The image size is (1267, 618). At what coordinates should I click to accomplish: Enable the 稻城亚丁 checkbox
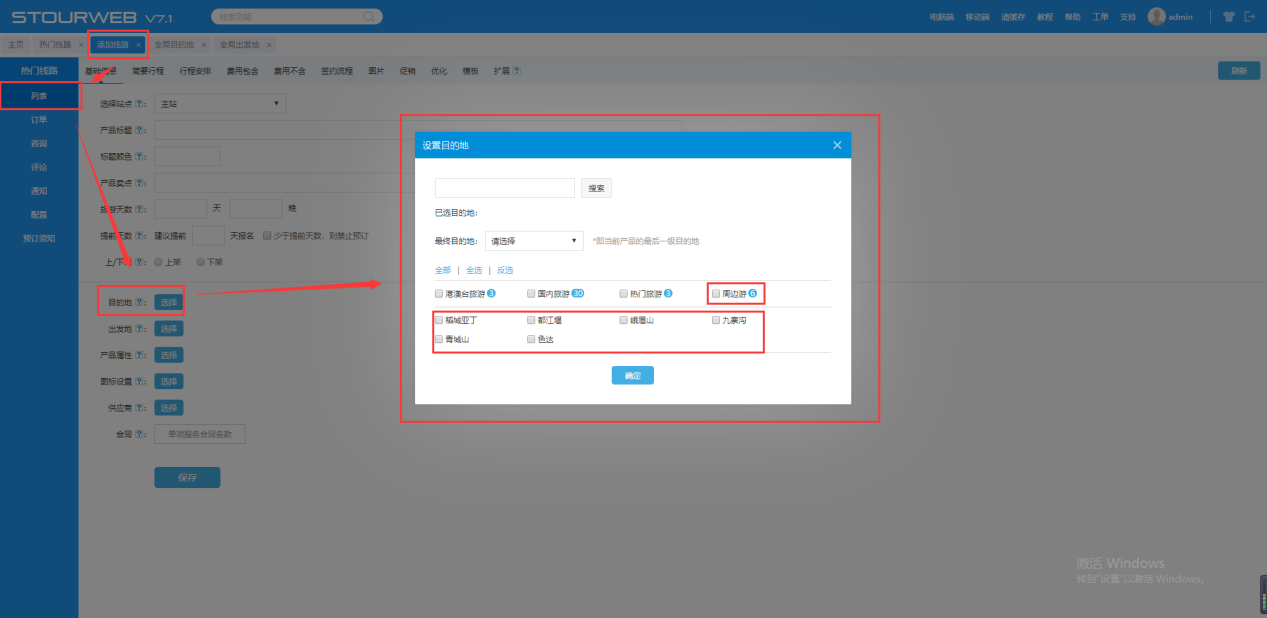click(438, 321)
